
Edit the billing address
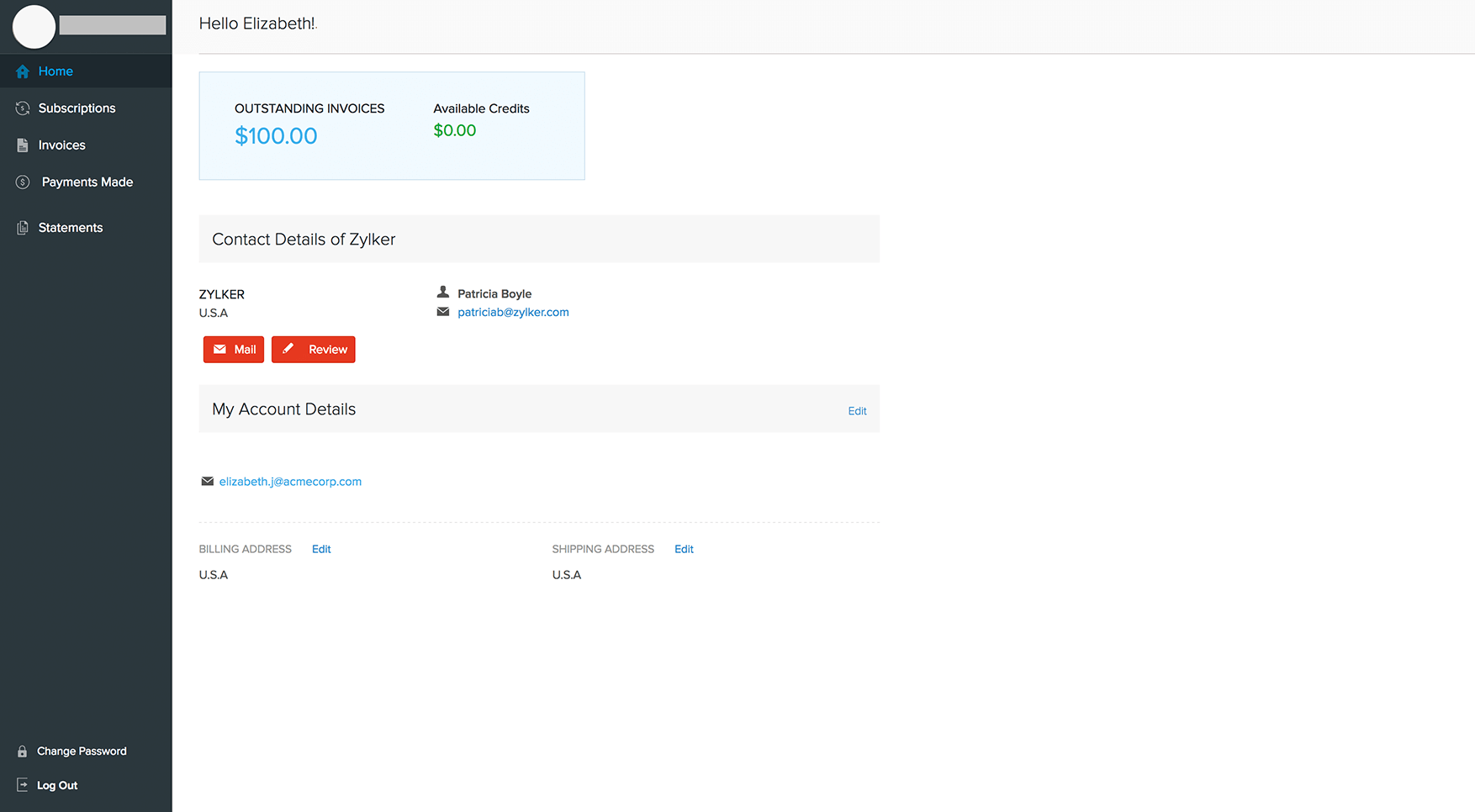coord(321,549)
